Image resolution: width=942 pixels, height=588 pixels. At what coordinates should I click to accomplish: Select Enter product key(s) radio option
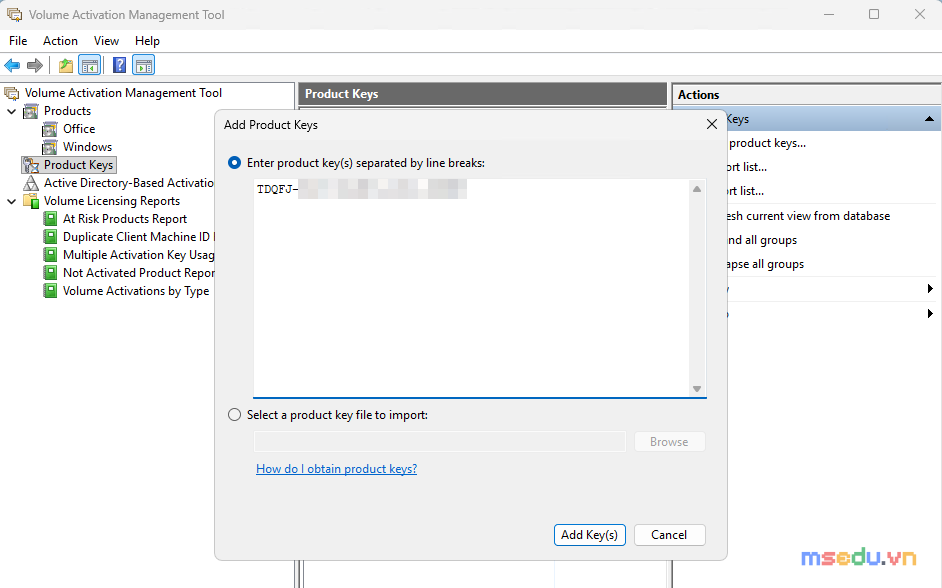tap(234, 163)
